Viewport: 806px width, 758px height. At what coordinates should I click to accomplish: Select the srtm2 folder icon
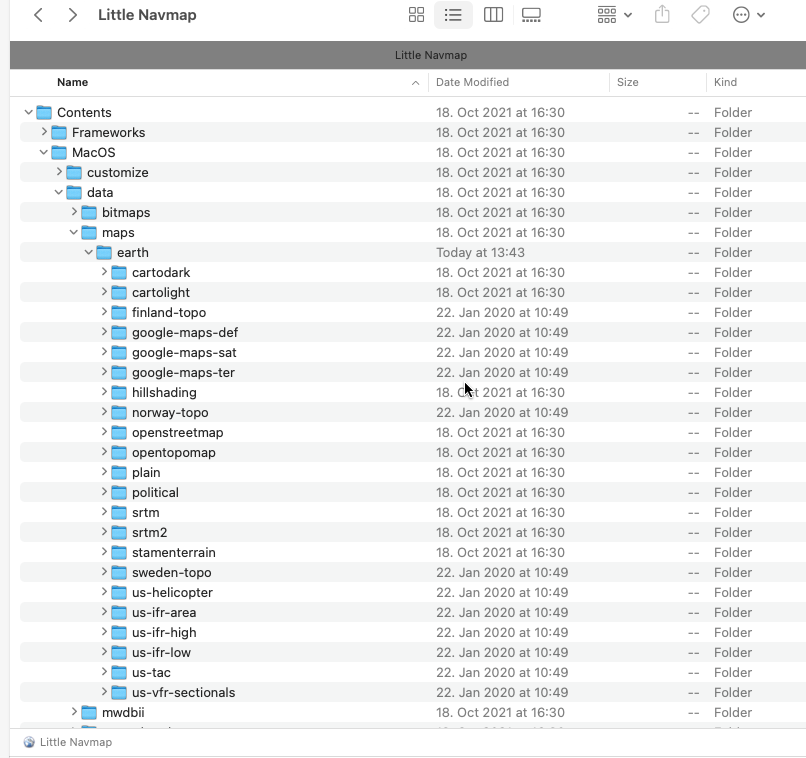[119, 533]
